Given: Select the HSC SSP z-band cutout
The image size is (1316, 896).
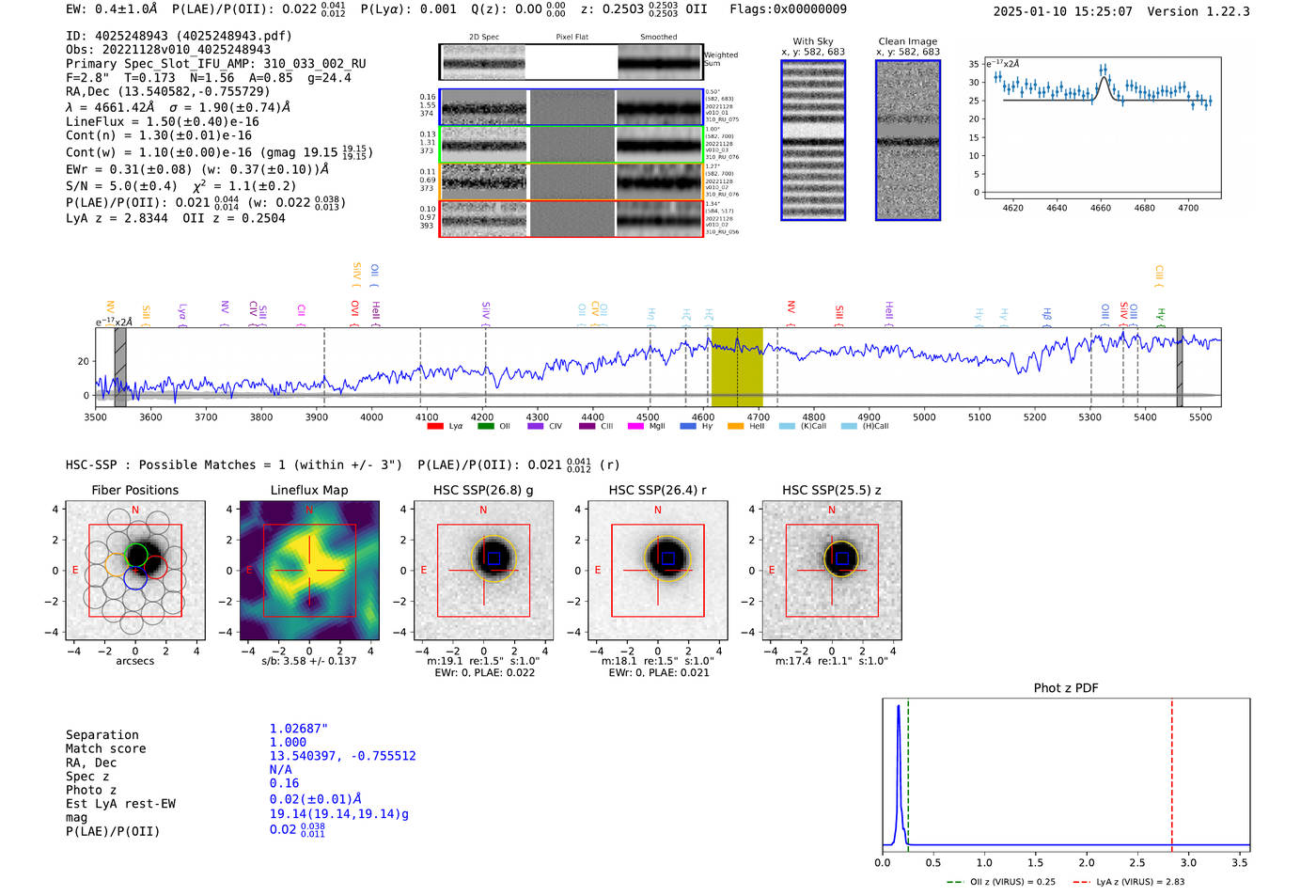Looking at the screenshot, I should pyautogui.click(x=831, y=570).
